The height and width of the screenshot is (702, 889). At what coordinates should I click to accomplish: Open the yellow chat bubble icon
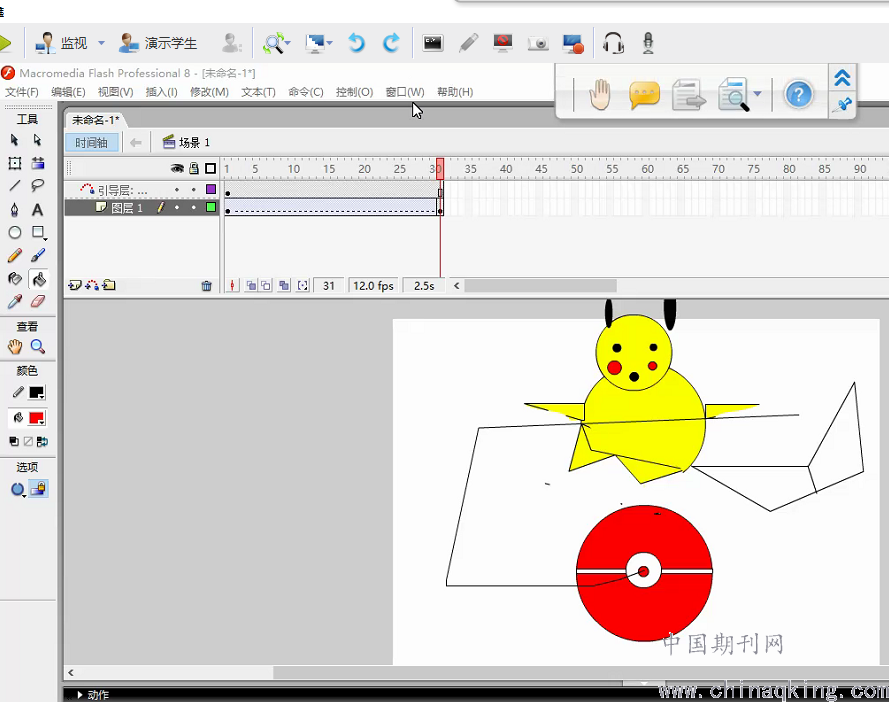click(x=644, y=95)
